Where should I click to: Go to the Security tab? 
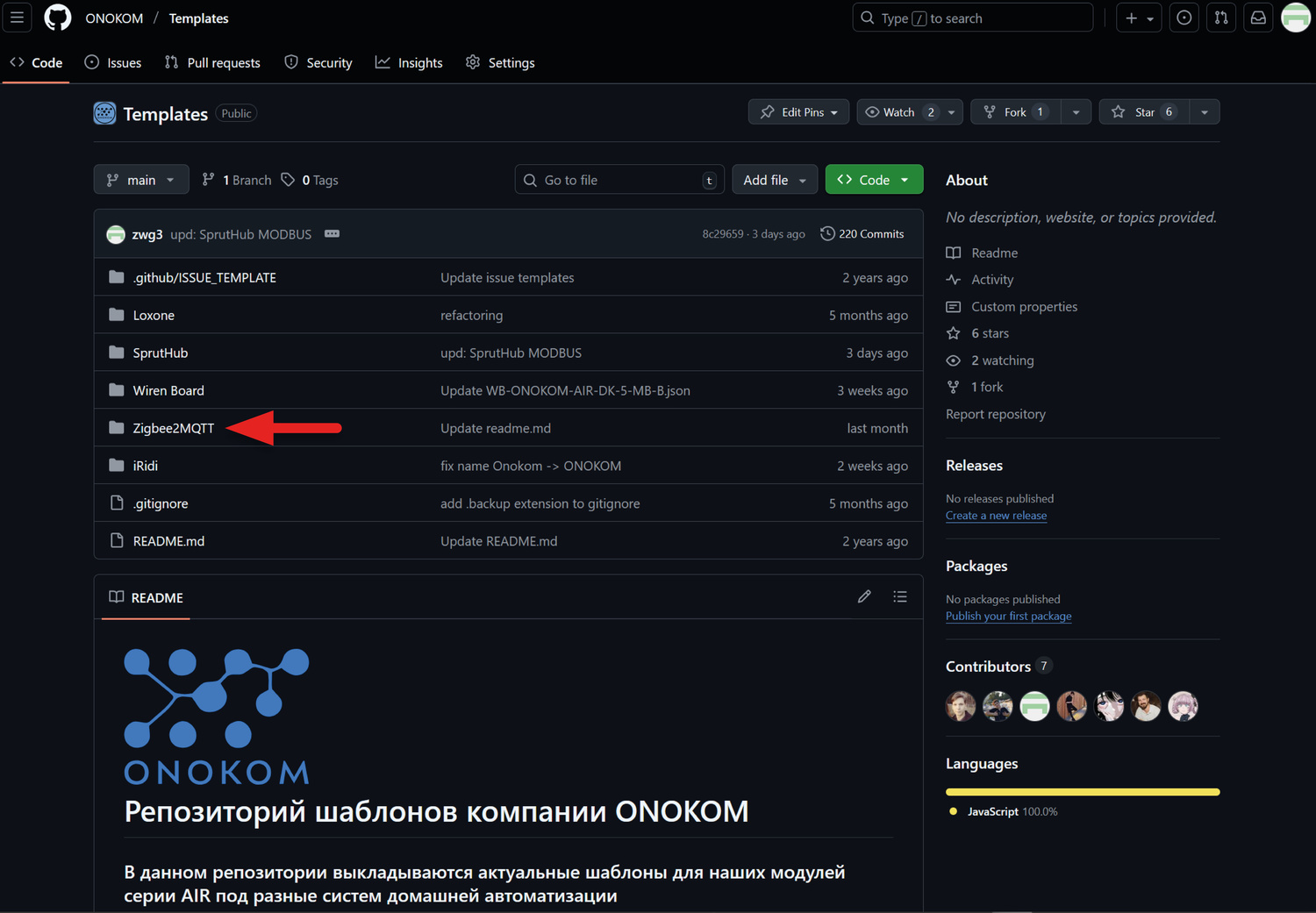tap(318, 63)
